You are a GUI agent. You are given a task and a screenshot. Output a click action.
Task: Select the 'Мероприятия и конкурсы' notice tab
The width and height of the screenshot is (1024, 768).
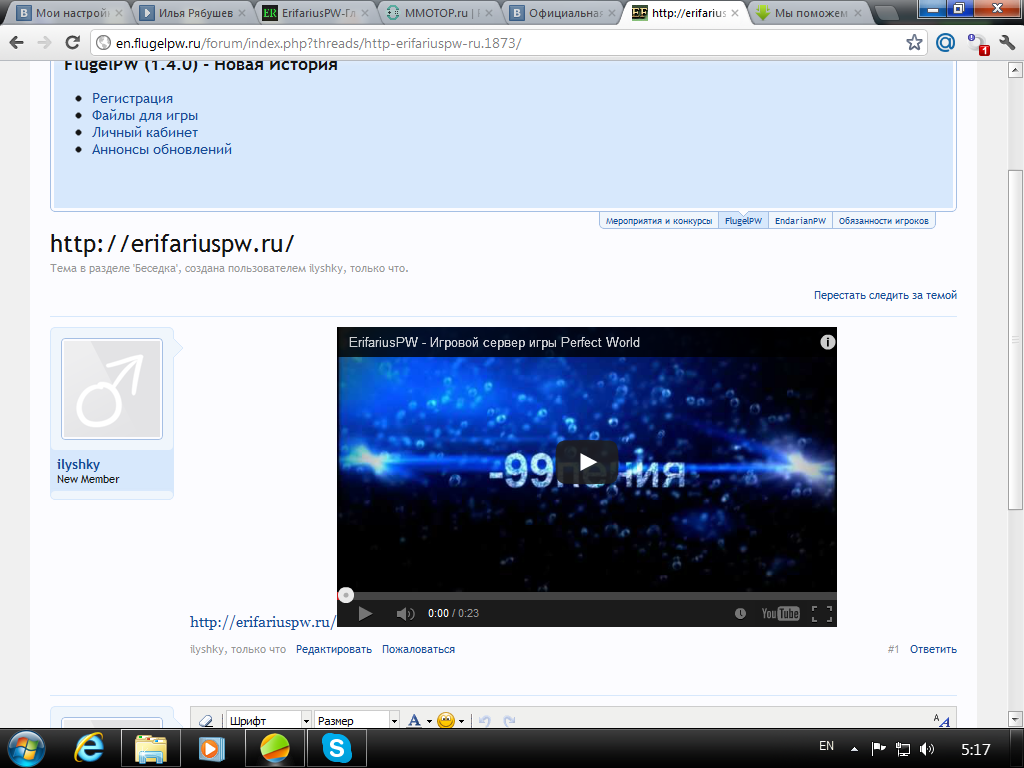tap(659, 221)
